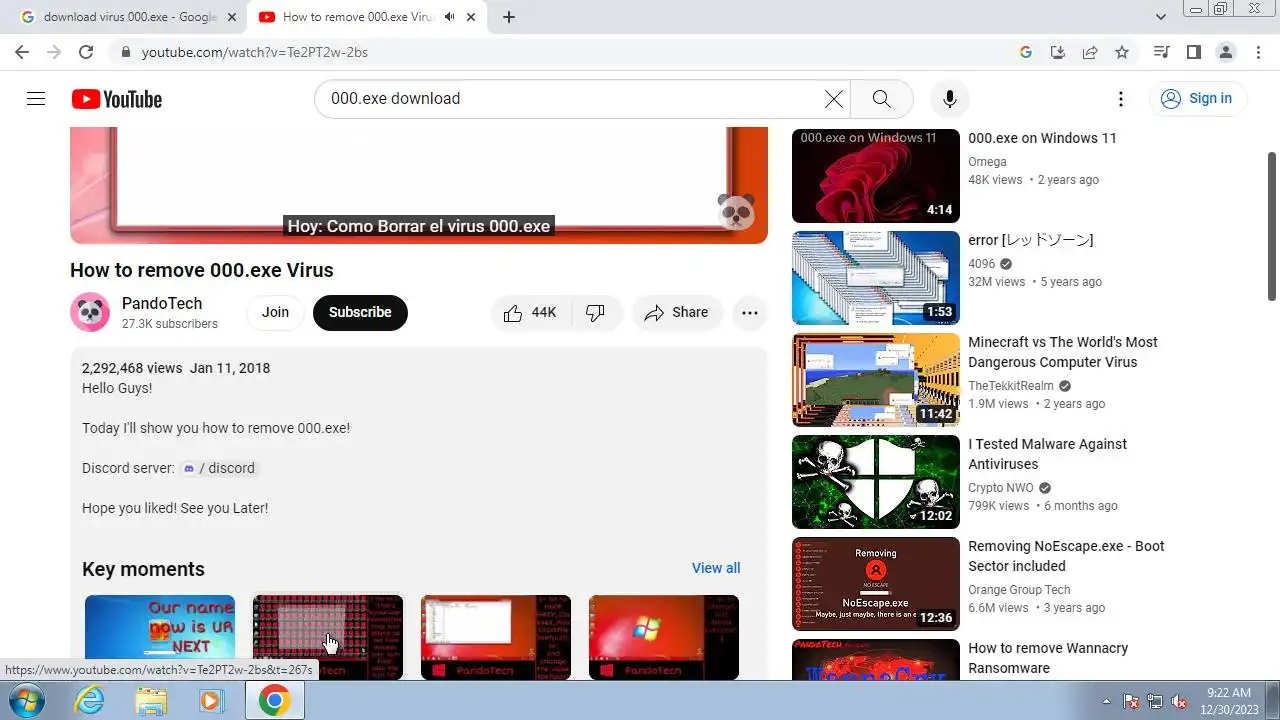Open YouTube settings three-dot menu
The image size is (1280, 720).
point(1121,98)
